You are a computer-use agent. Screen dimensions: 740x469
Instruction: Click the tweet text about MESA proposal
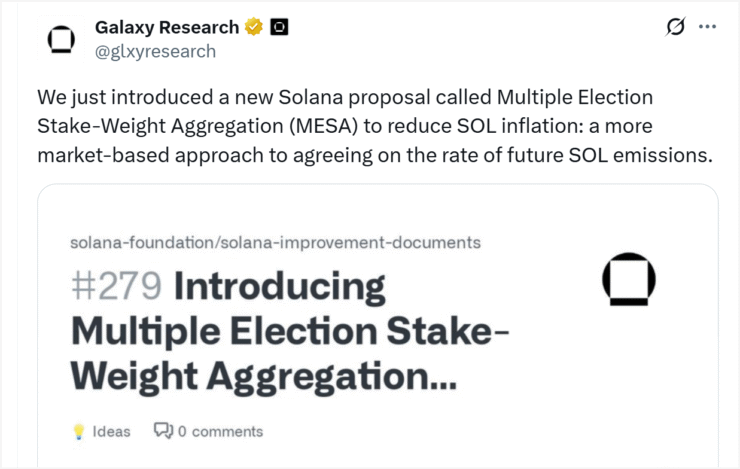pos(375,126)
